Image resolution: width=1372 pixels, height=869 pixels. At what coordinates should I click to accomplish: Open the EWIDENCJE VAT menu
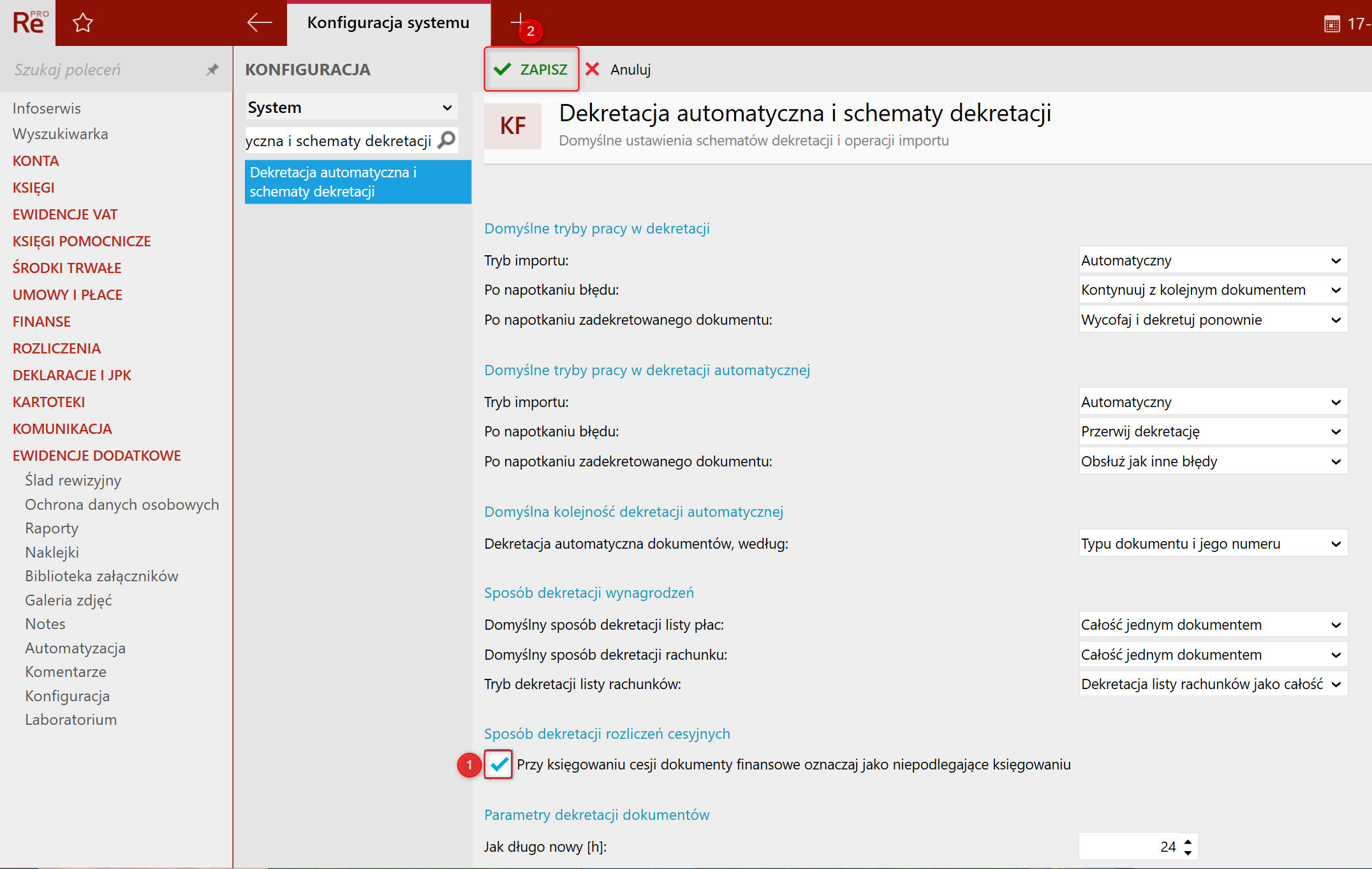[x=65, y=214]
